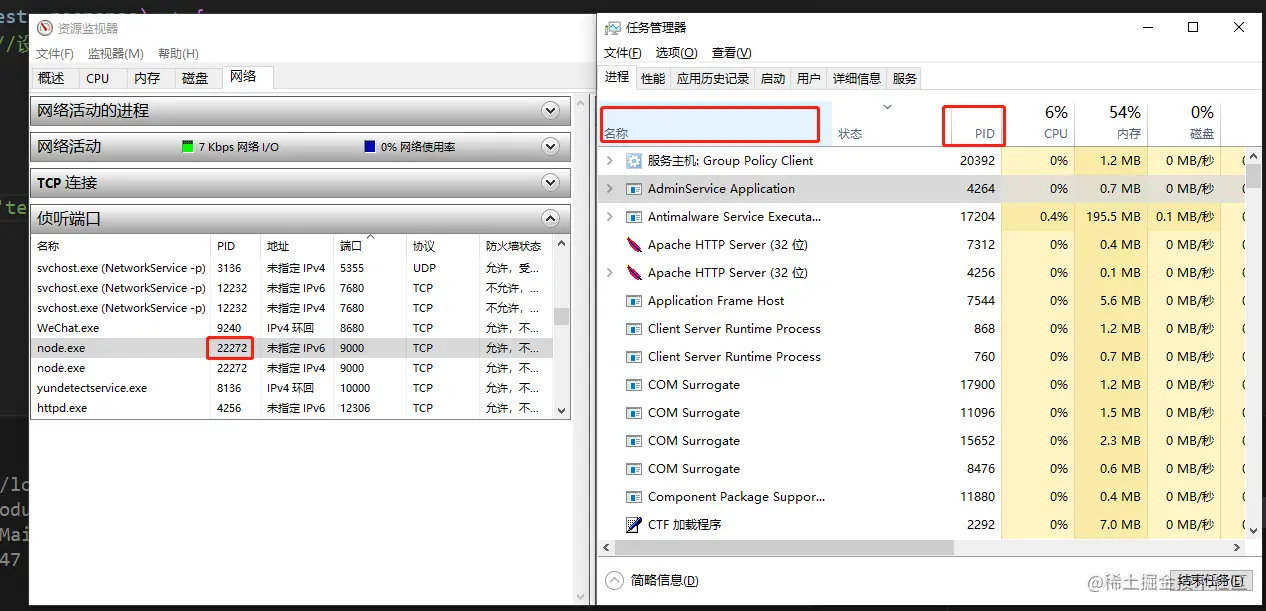The width and height of the screenshot is (1266, 611).
Task: Select the CTF 加载程序 process row
Action: coord(922,524)
